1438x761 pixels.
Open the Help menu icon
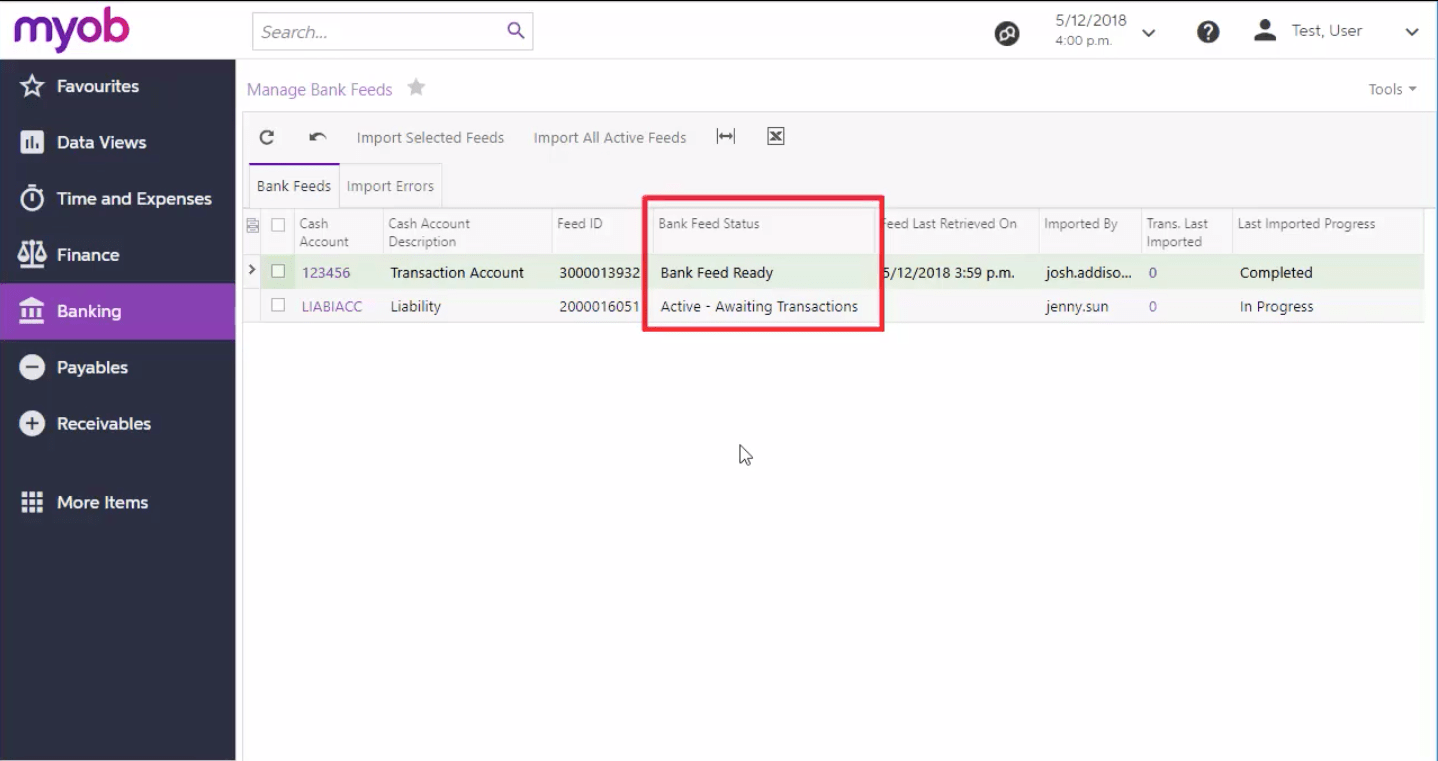pos(1207,31)
